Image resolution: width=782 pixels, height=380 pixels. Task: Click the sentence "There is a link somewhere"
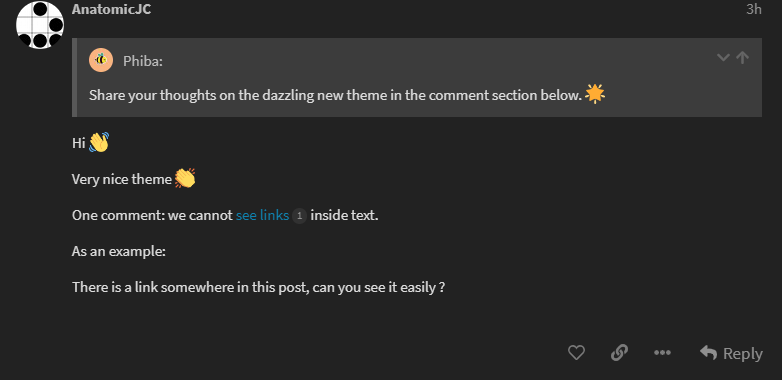(258, 287)
